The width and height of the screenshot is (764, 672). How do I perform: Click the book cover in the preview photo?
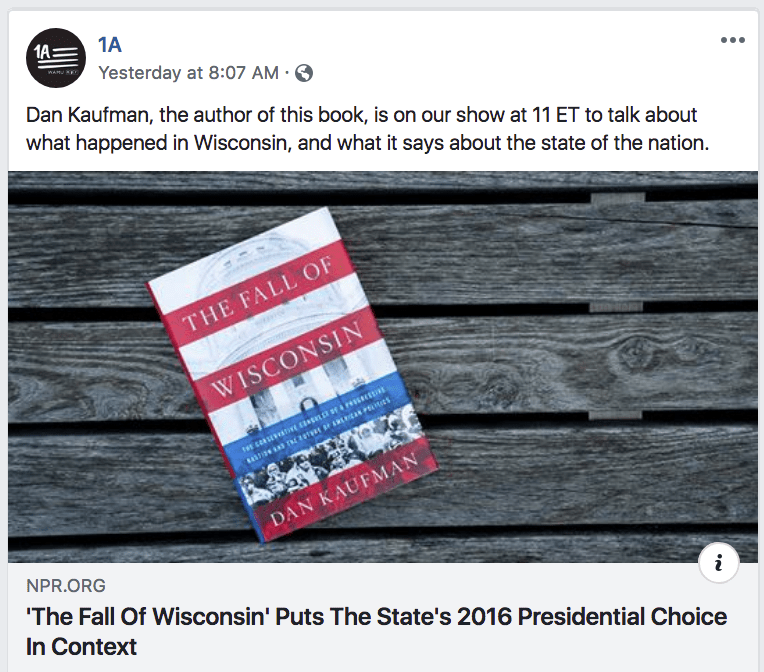click(x=290, y=381)
